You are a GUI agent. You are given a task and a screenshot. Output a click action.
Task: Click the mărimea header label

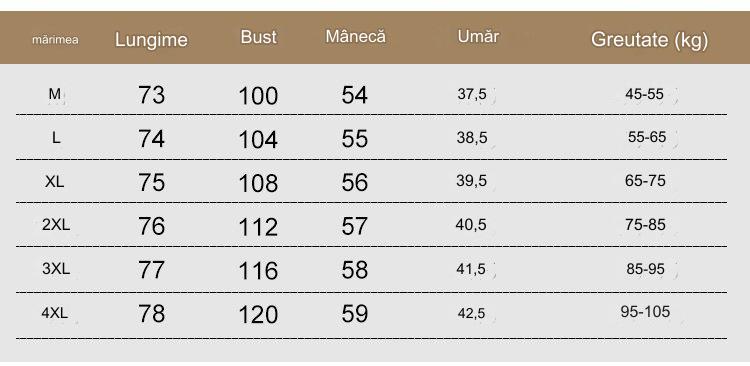coord(55,40)
